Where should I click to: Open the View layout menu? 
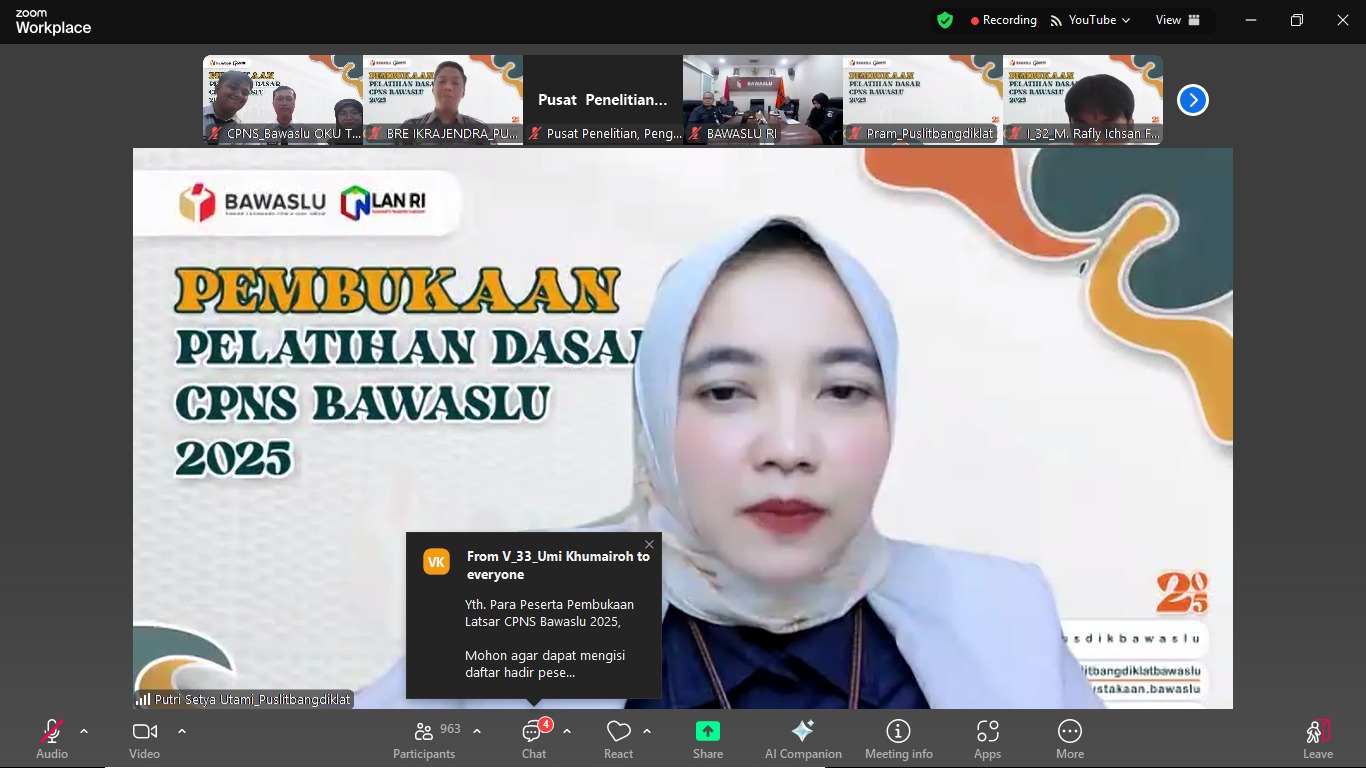(x=1177, y=20)
